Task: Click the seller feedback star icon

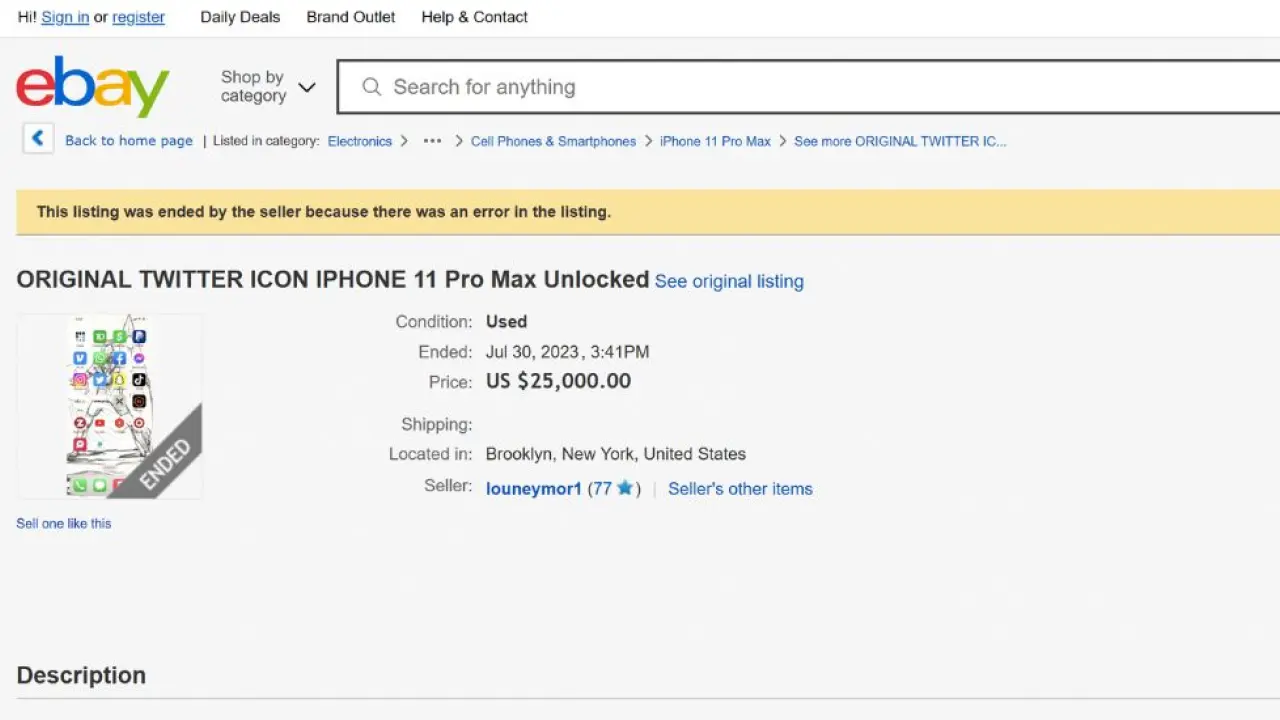Action: point(625,488)
